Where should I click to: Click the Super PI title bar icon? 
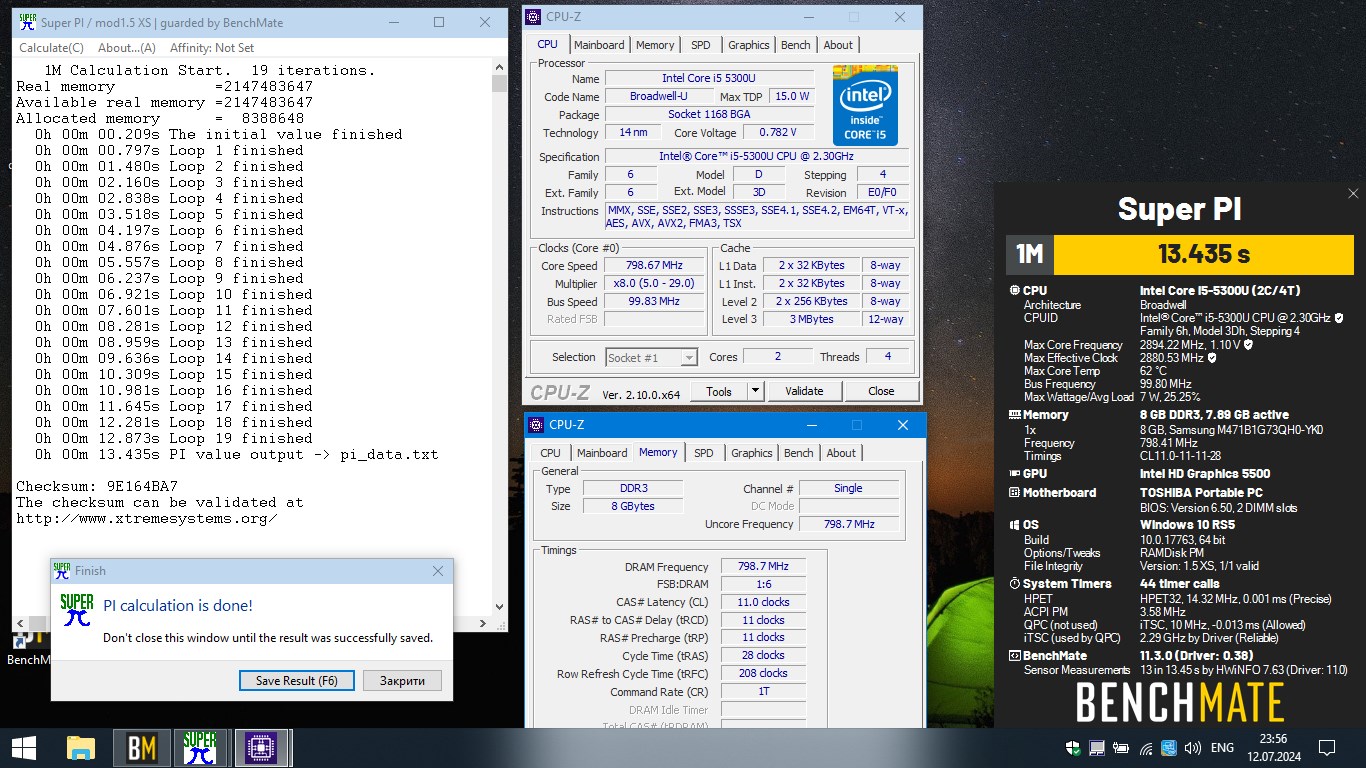pos(30,21)
